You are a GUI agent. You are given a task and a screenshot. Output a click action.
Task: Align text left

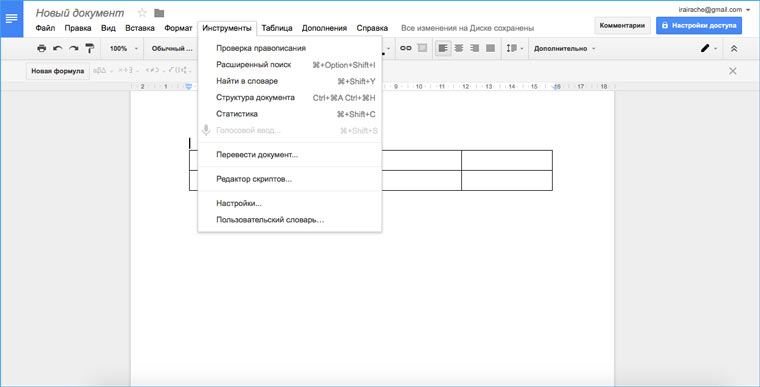pyautogui.click(x=443, y=48)
